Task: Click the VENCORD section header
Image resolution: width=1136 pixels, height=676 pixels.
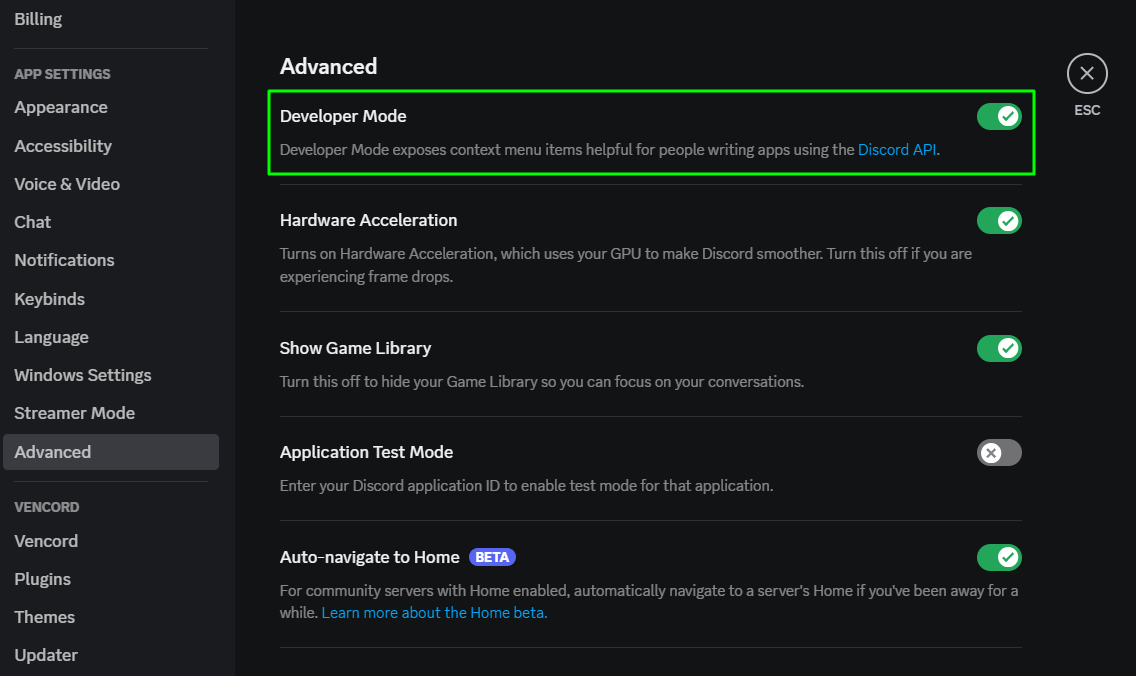Action: pos(46,507)
